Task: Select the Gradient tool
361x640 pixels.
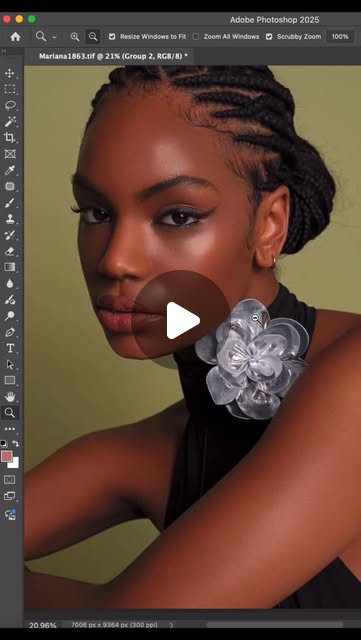Action: [x=10, y=267]
